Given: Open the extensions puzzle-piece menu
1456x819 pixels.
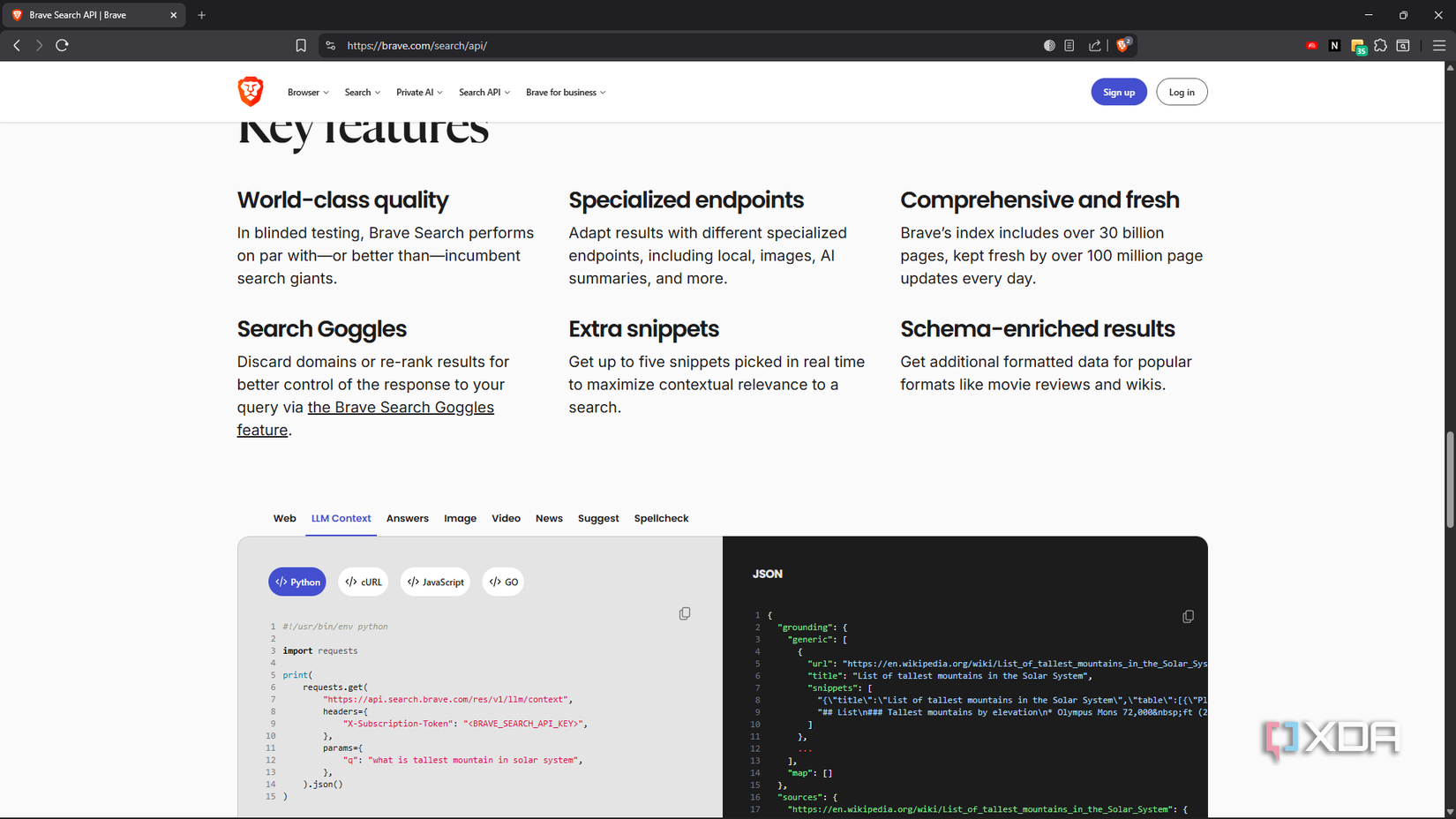Looking at the screenshot, I should click(x=1380, y=45).
